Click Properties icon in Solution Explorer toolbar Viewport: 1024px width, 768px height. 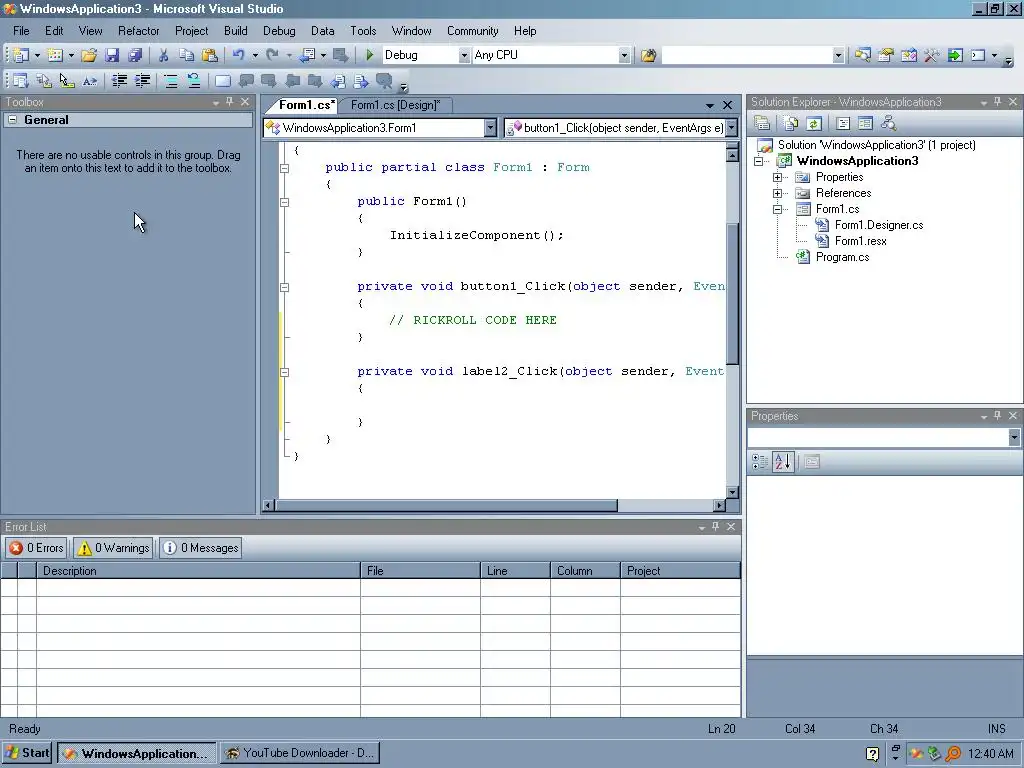coord(761,123)
